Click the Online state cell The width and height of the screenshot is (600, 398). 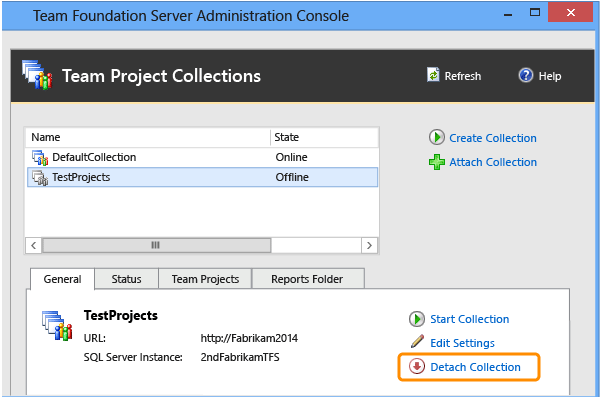(x=291, y=157)
